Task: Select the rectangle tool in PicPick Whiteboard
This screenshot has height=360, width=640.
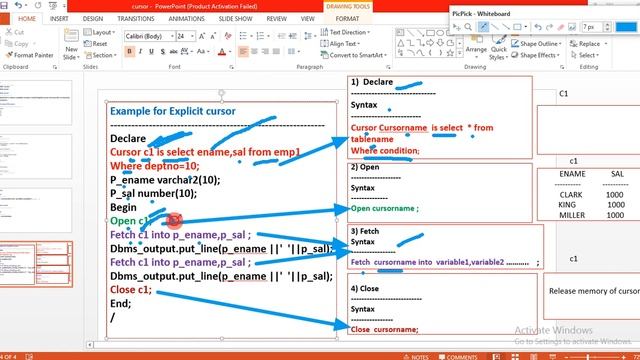Action: [x=517, y=27]
